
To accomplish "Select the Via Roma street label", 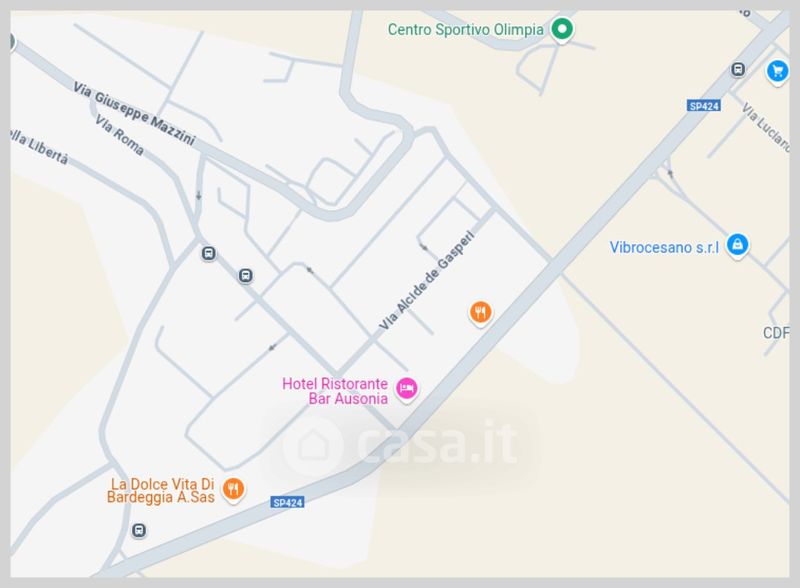I will tap(119, 135).
